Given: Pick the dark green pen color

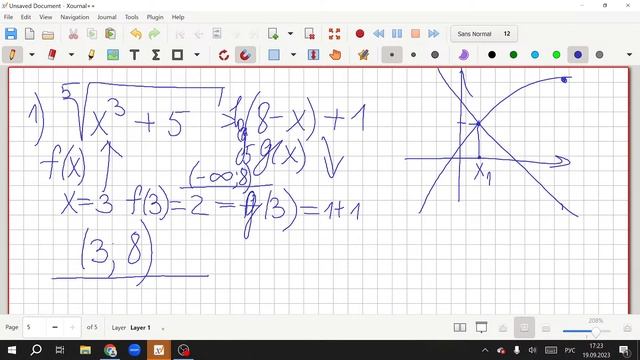Looking at the screenshot, I should click(x=513, y=55).
